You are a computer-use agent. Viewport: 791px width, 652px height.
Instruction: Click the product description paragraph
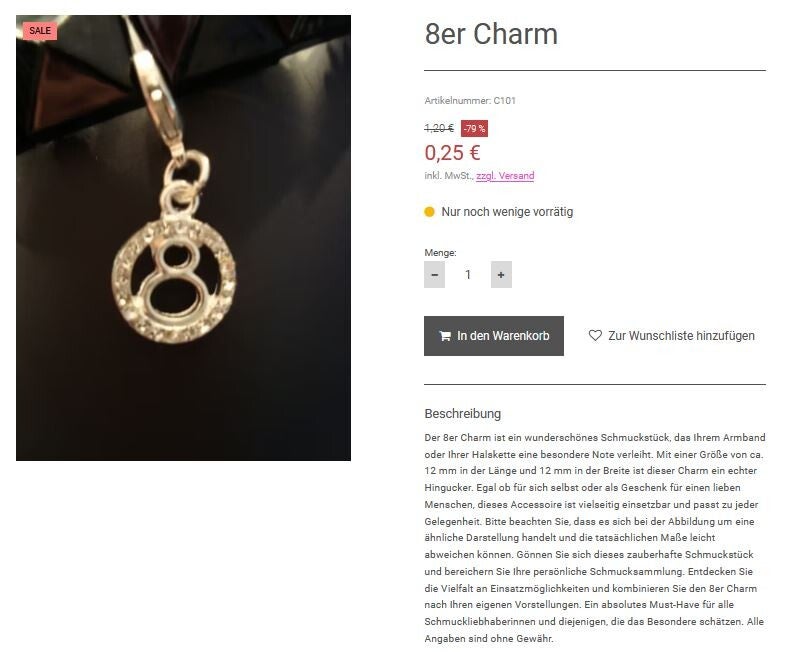[x=595, y=538]
